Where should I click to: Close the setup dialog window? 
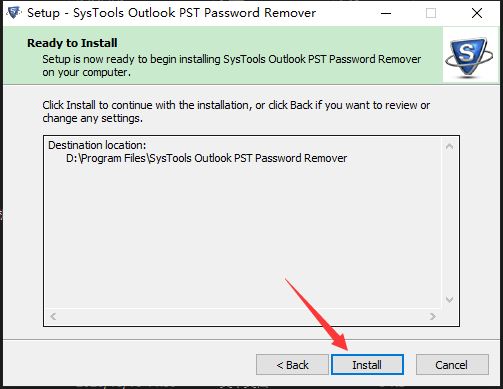(477, 13)
